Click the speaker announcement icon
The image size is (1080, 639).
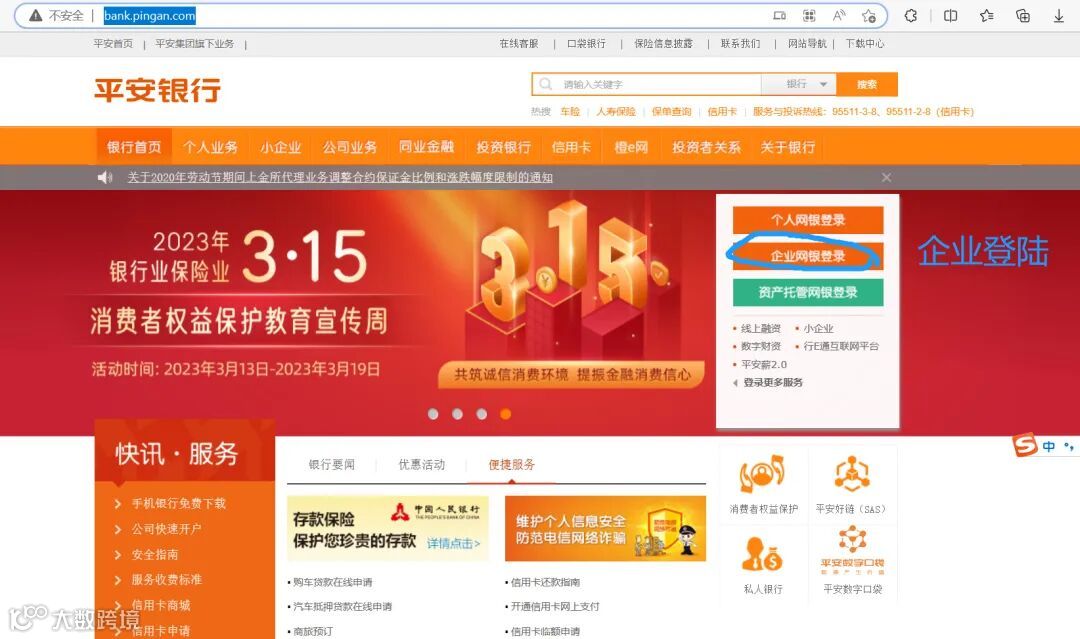pos(105,178)
